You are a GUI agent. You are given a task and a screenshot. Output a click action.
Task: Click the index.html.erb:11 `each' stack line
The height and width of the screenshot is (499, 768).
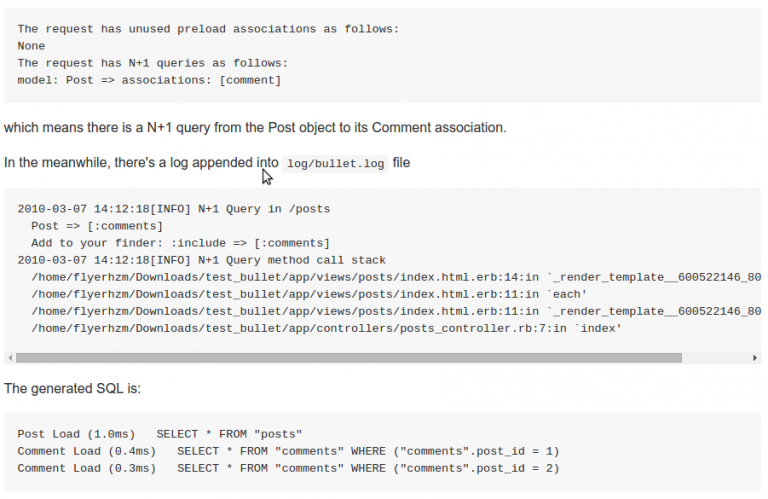click(308, 294)
